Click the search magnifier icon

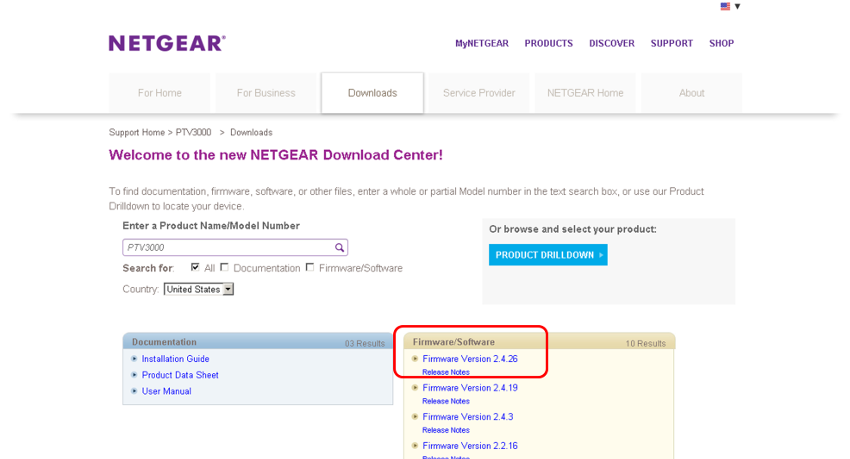339,248
